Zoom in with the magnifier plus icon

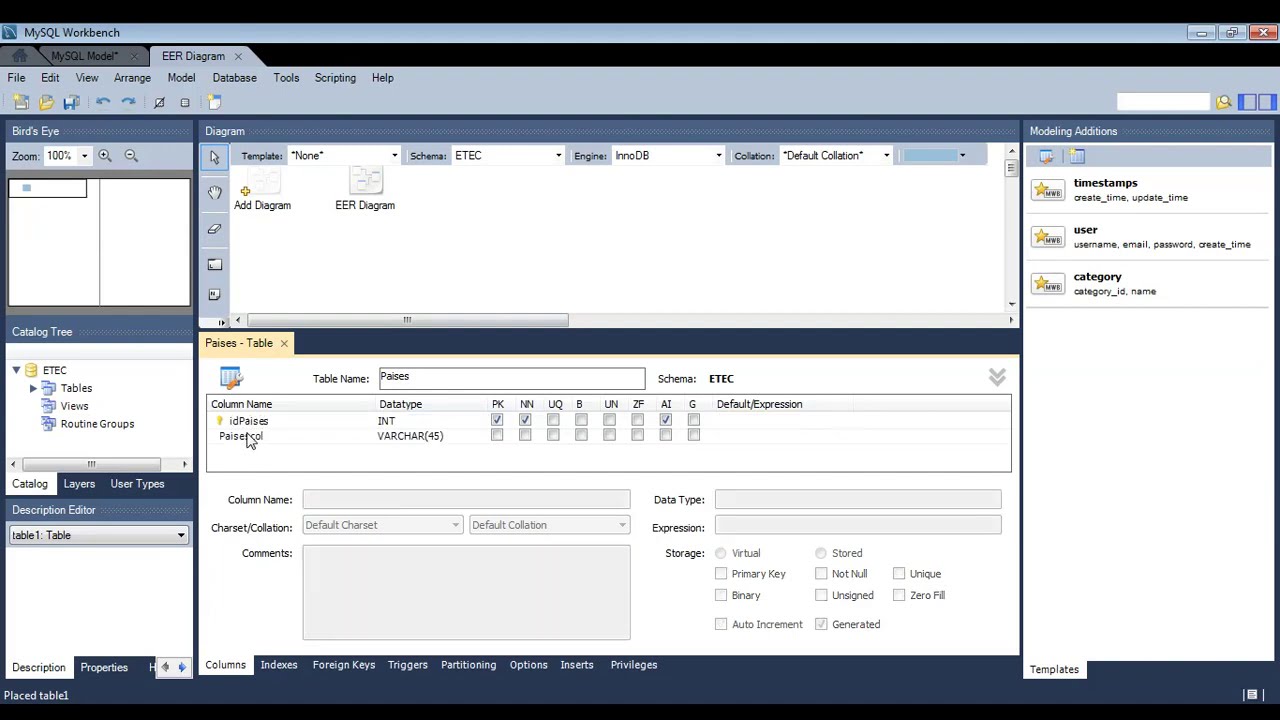tap(105, 156)
